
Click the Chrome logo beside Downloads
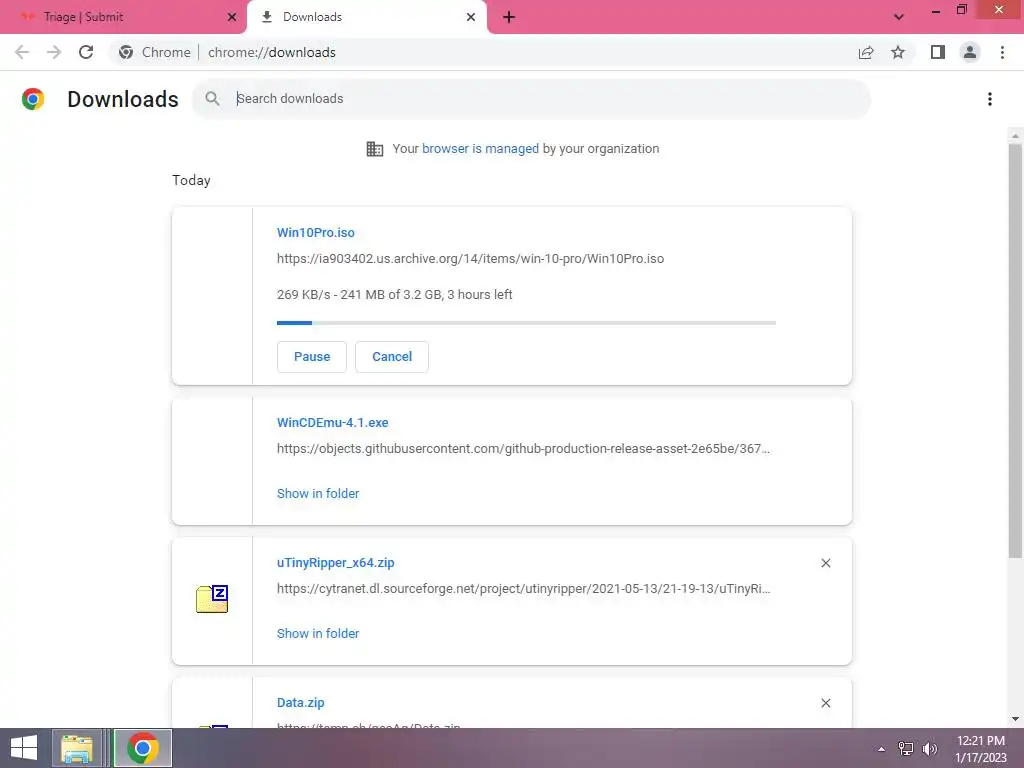click(x=33, y=99)
